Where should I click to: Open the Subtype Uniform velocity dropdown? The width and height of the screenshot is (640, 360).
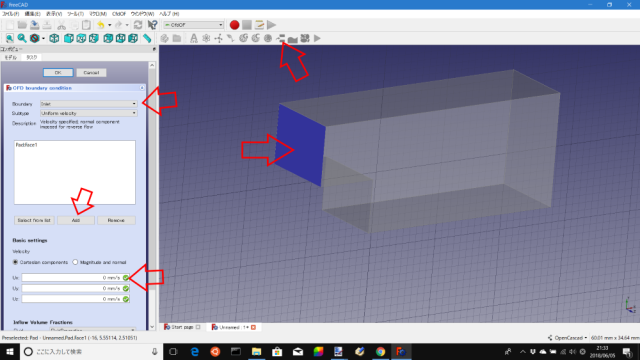click(x=89, y=113)
